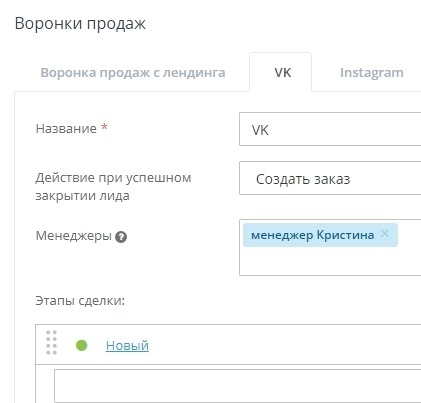Click the empty field below Новый stage
This screenshot has width=421, height=403.
[237, 386]
